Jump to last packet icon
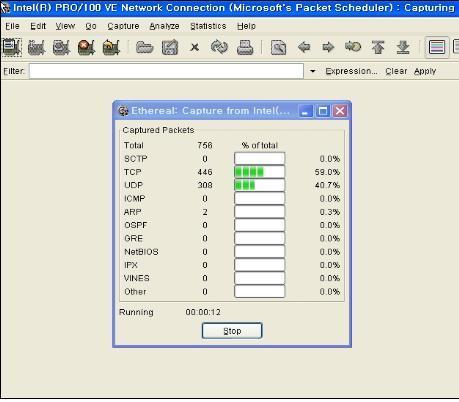459x402 pixels. click(403, 47)
